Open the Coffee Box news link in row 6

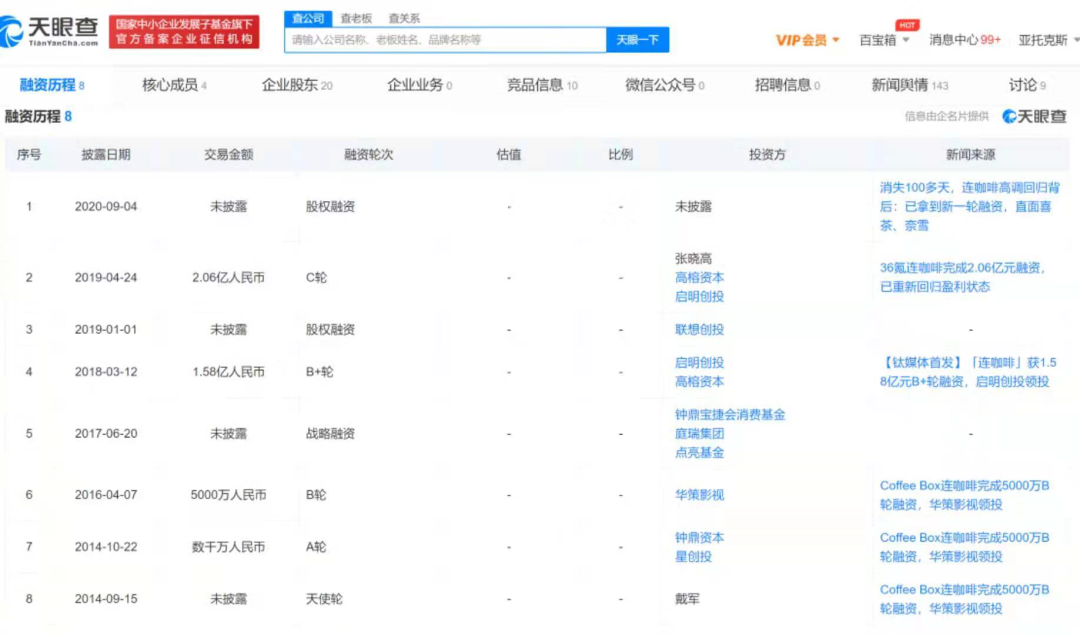[964, 495]
